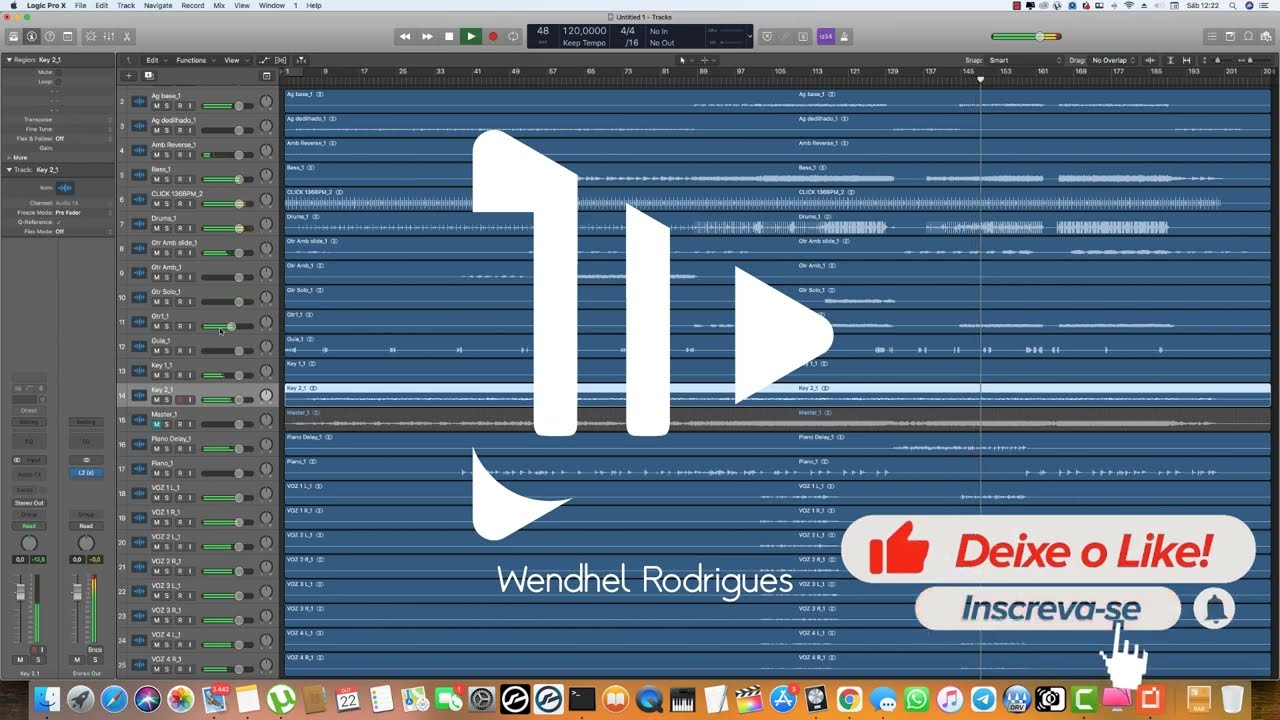The height and width of the screenshot is (720, 1280).
Task: Toggle the count-in 1234 button
Action: click(x=826, y=36)
